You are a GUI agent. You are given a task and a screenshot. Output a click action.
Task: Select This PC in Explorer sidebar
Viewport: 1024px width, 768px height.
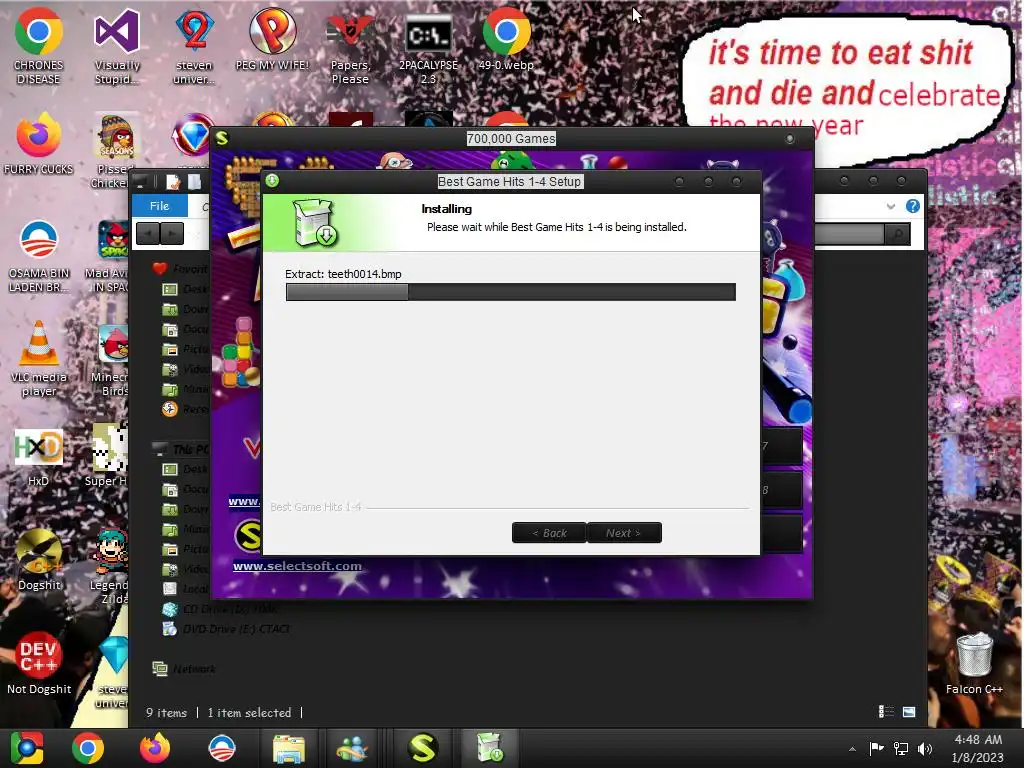(x=180, y=449)
